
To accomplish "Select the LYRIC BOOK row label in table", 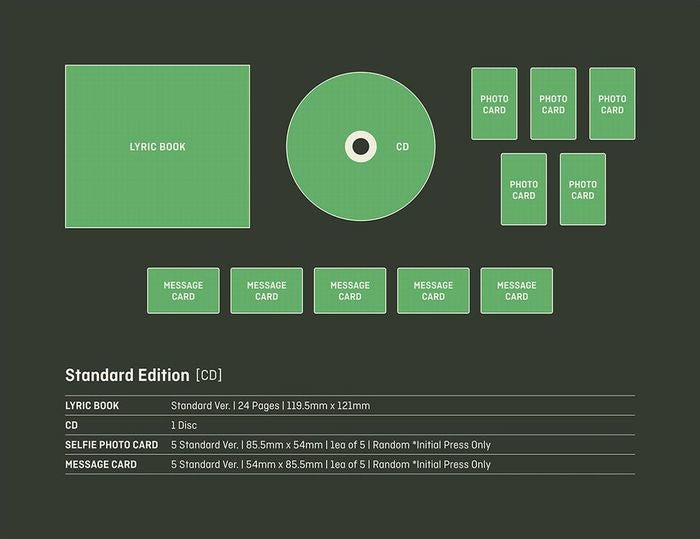I will click(92, 406).
